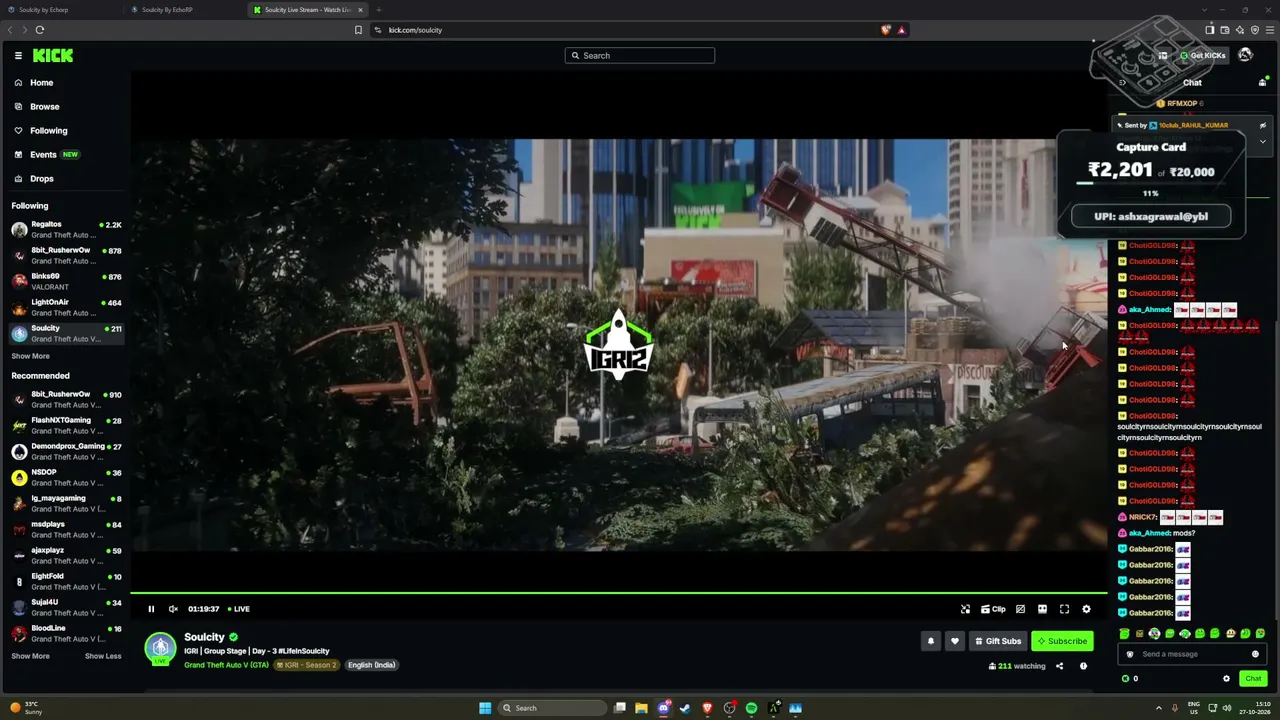Open the player settings gear
This screenshot has height=720, width=1280.
[1086, 609]
